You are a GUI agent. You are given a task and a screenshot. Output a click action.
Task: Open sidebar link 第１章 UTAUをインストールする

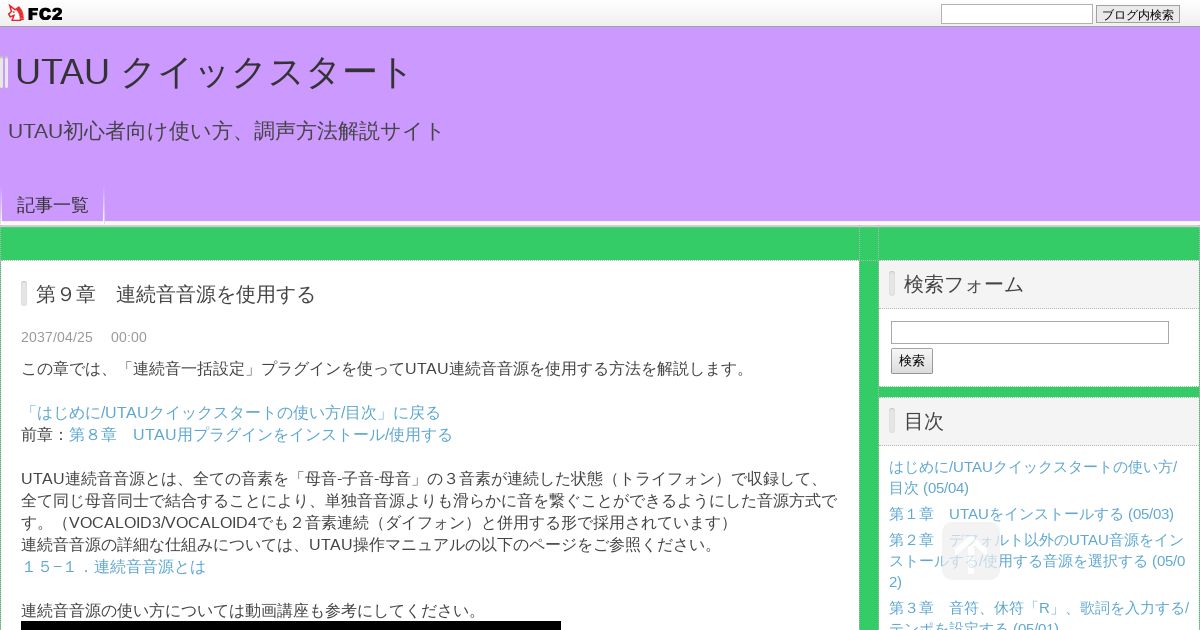(1031, 513)
